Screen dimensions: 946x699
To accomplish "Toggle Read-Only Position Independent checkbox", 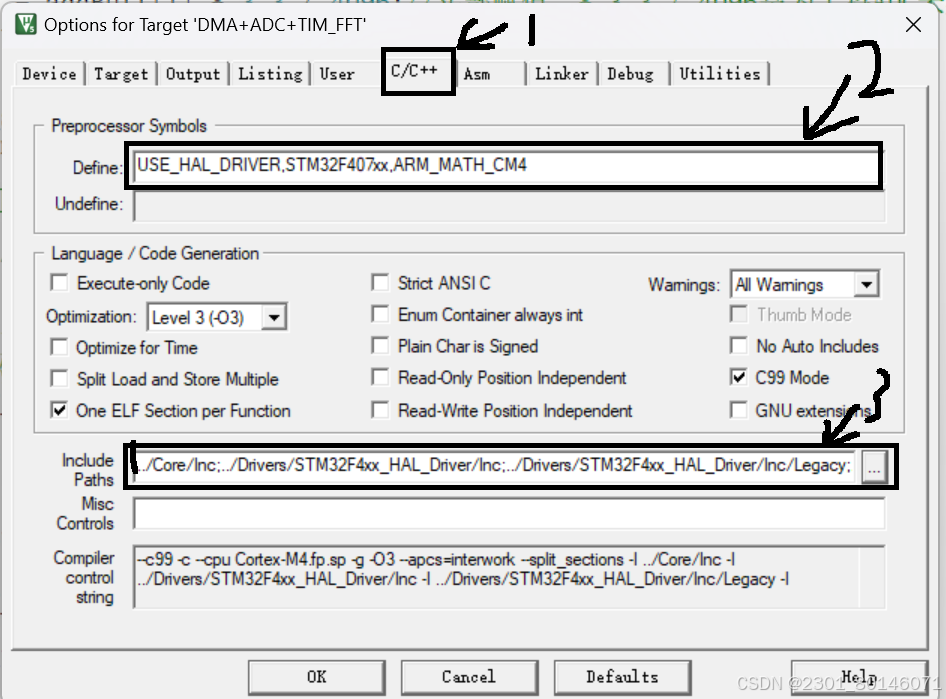I will coord(380,378).
